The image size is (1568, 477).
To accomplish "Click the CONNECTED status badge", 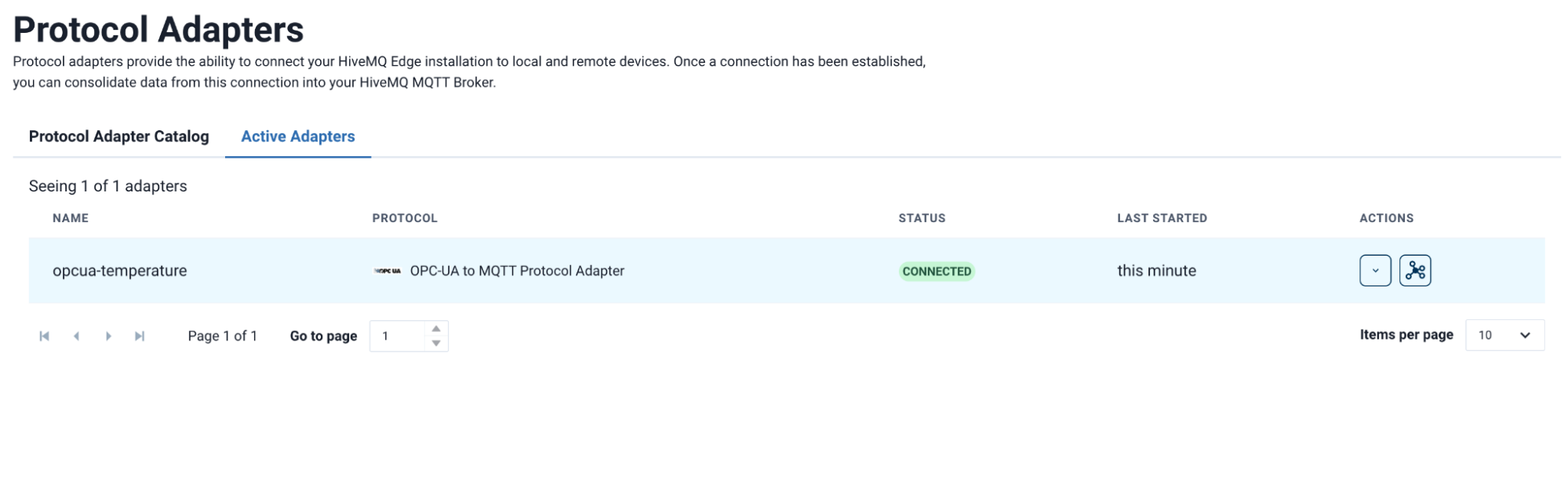I will tap(937, 271).
